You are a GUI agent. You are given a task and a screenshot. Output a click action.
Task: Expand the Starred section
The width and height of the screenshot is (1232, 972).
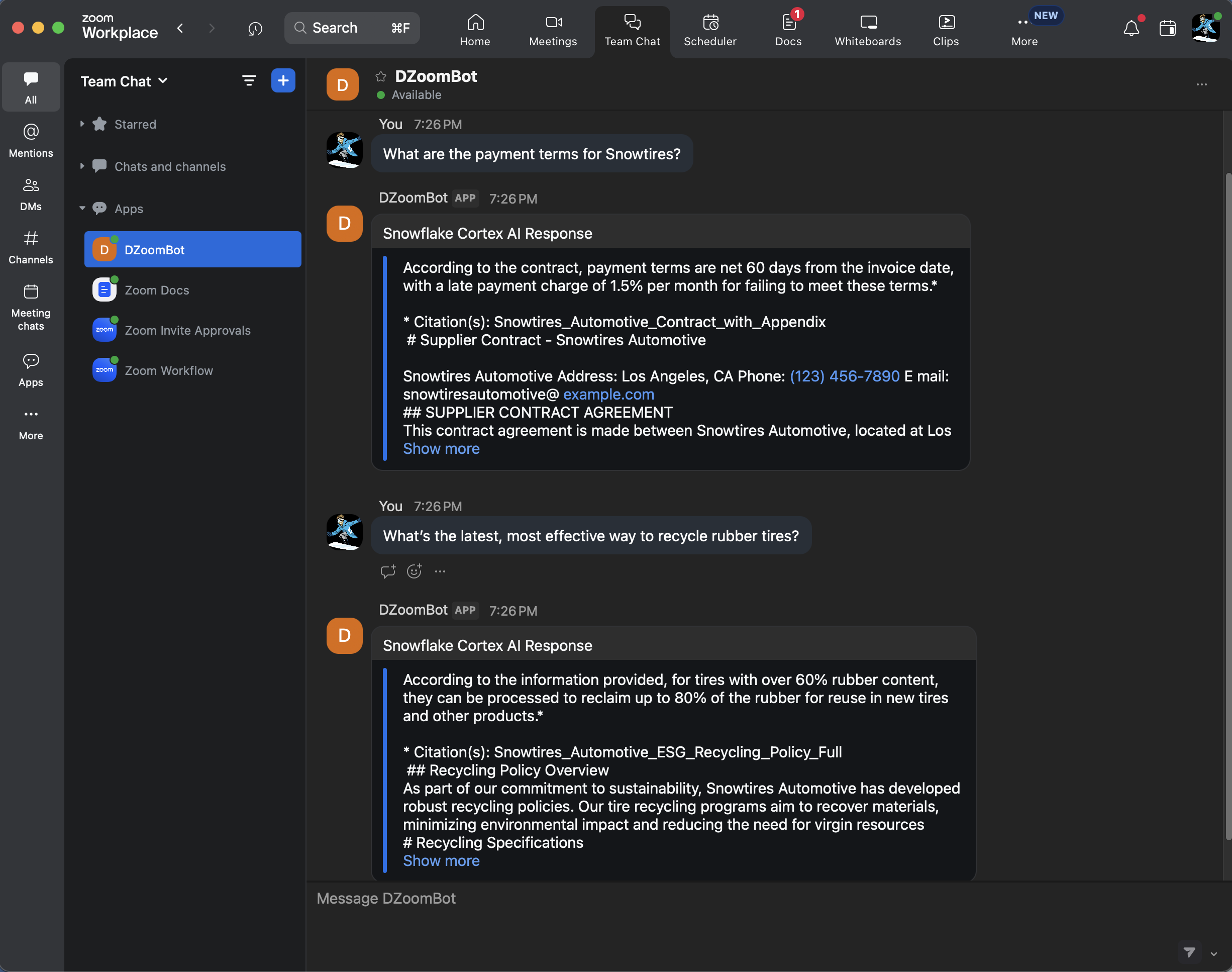82,124
